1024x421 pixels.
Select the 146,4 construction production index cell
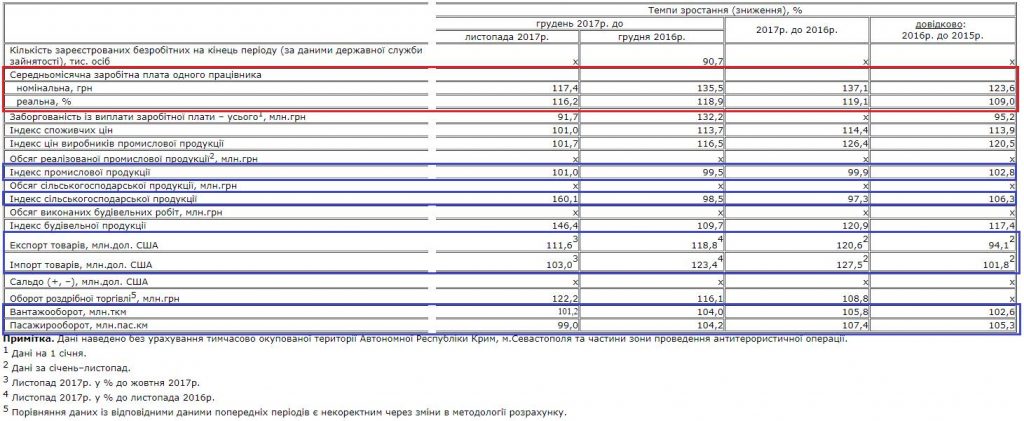tap(562, 228)
